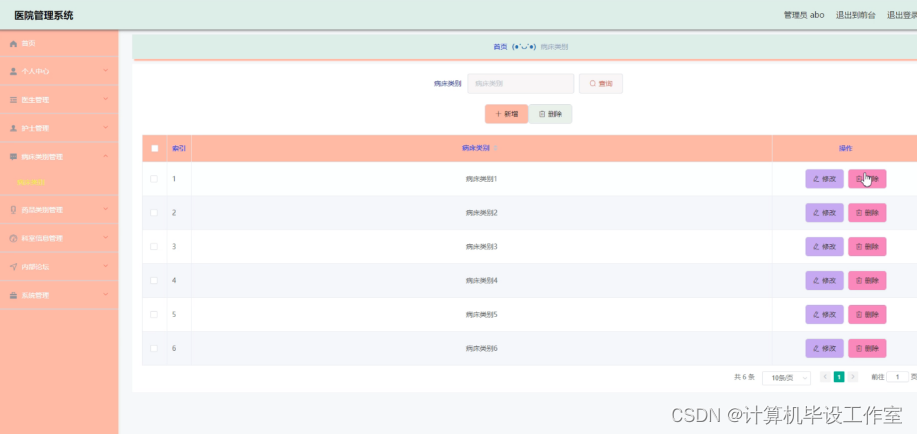917x434 pixels.
Task: Enable the checkbox for 病床类别5
Action: pos(154,315)
